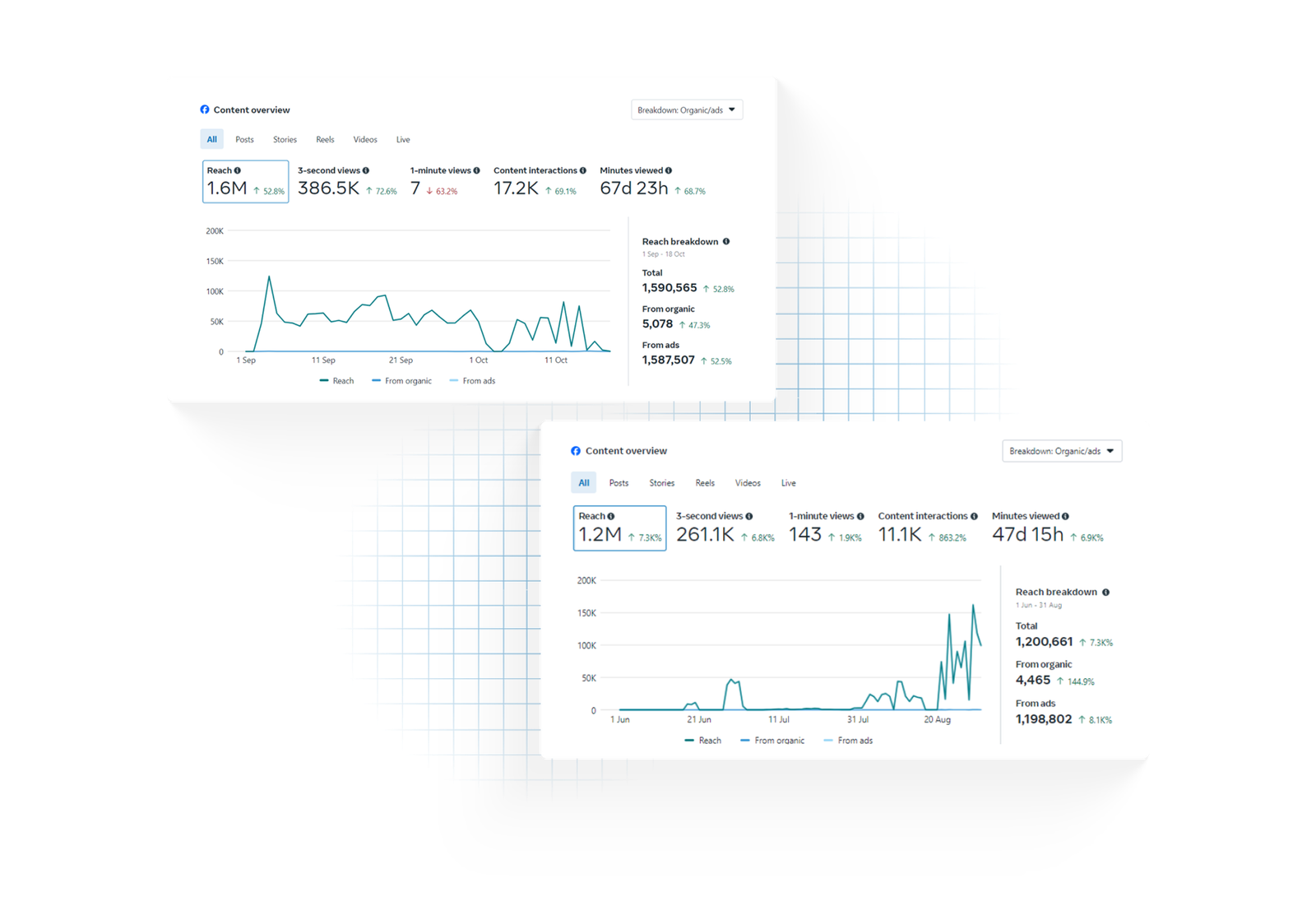Click info icon beside Minutes viewed in upper panel
Viewport: 1316px width, 897px height.
click(x=669, y=170)
